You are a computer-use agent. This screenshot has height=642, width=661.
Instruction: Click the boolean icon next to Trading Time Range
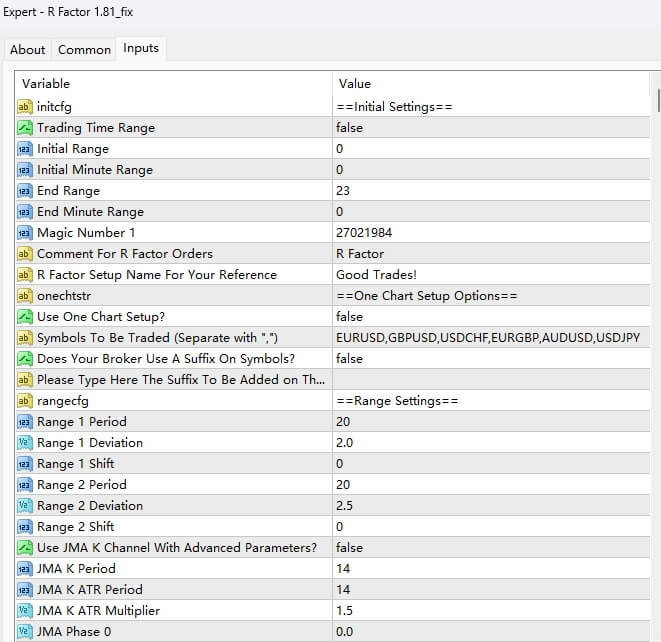pyautogui.click(x=24, y=128)
